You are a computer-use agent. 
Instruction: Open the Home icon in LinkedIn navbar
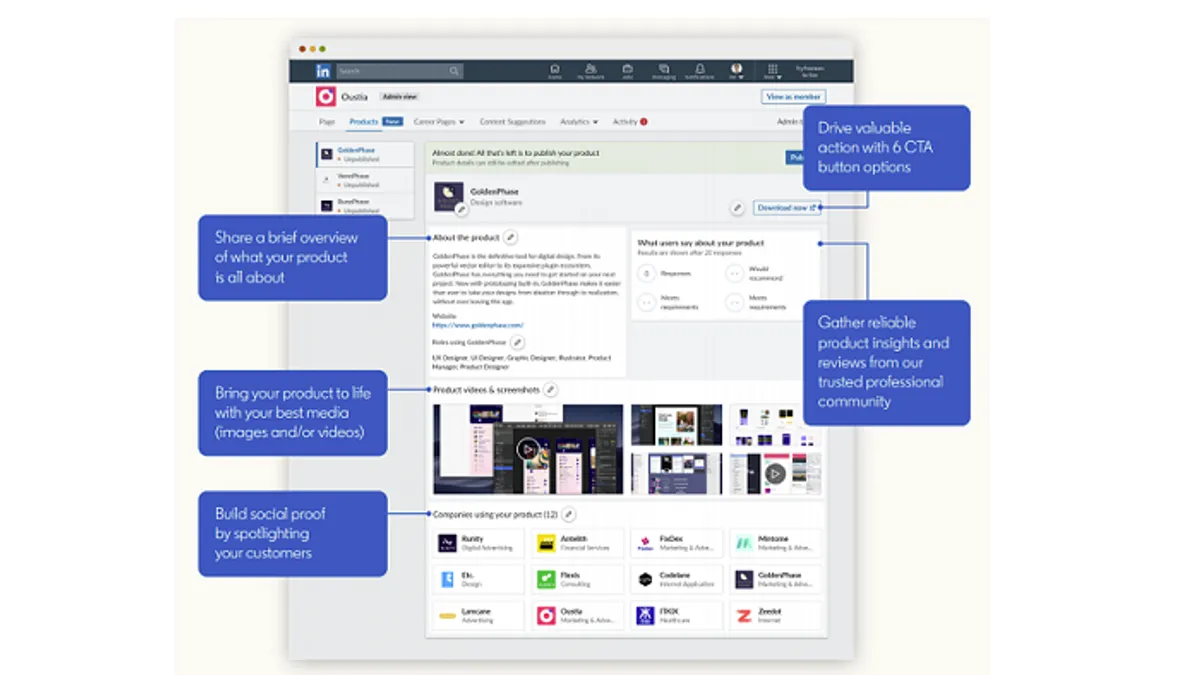click(x=554, y=71)
